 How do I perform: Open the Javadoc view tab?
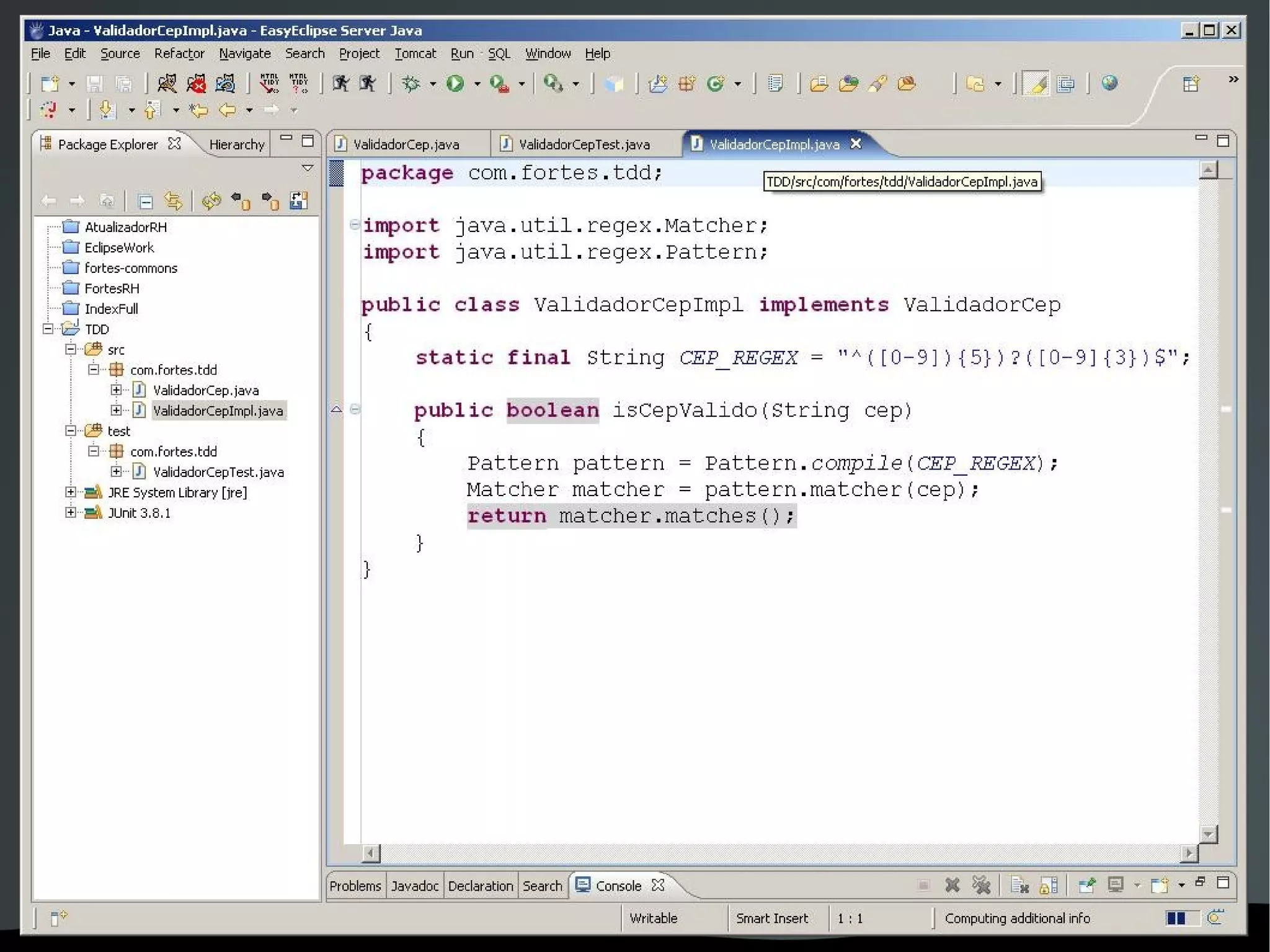[415, 886]
